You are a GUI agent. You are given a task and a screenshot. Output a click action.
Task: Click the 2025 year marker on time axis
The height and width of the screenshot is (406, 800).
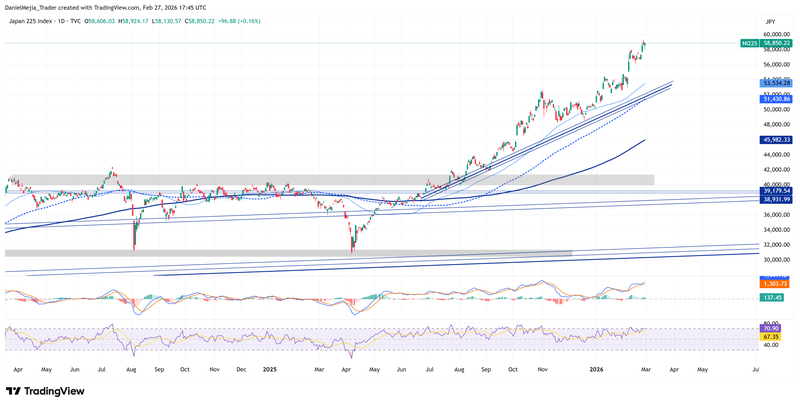coord(269,369)
